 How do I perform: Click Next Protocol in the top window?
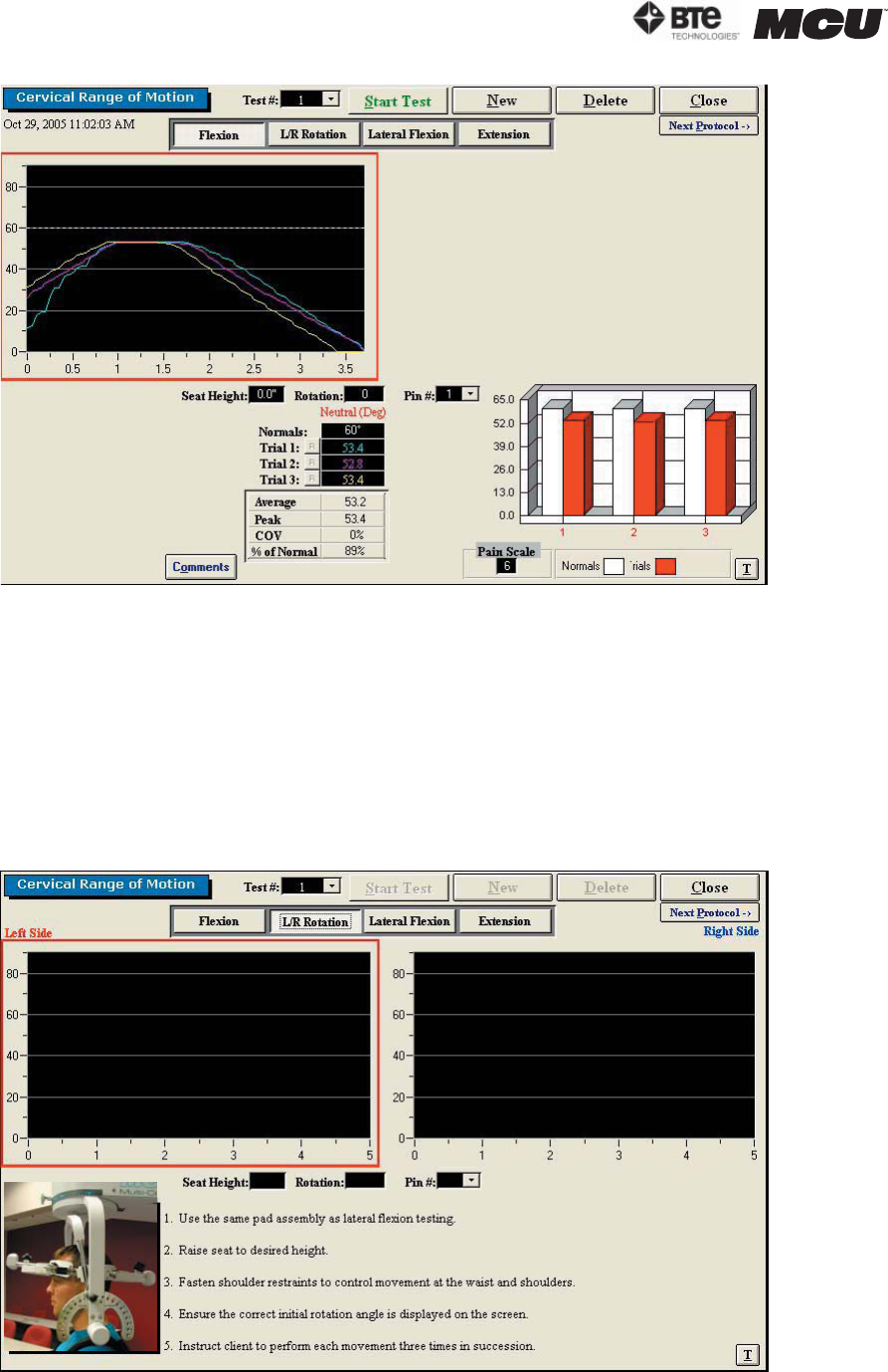[708, 126]
